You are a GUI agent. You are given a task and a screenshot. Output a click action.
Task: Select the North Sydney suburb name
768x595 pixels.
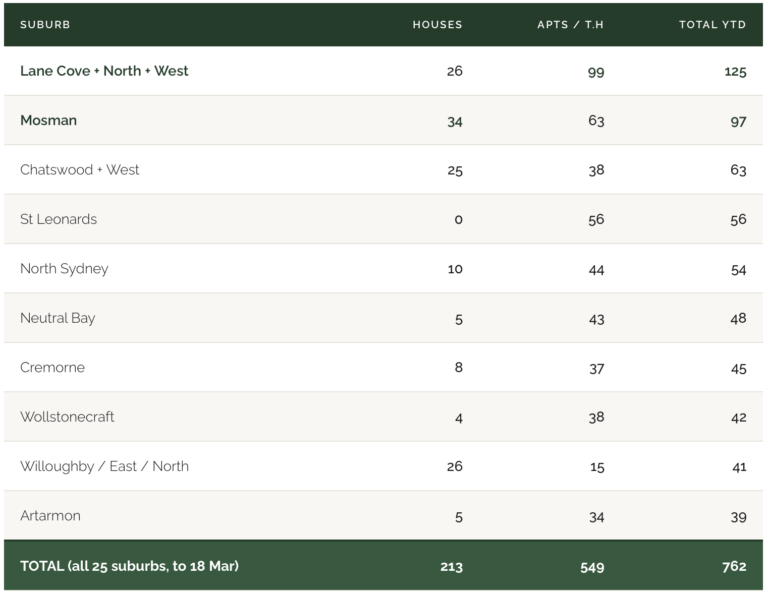tap(64, 269)
